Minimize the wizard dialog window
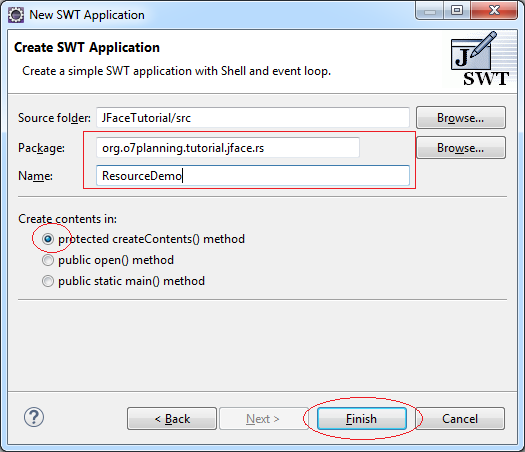 pyautogui.click(x=430, y=11)
